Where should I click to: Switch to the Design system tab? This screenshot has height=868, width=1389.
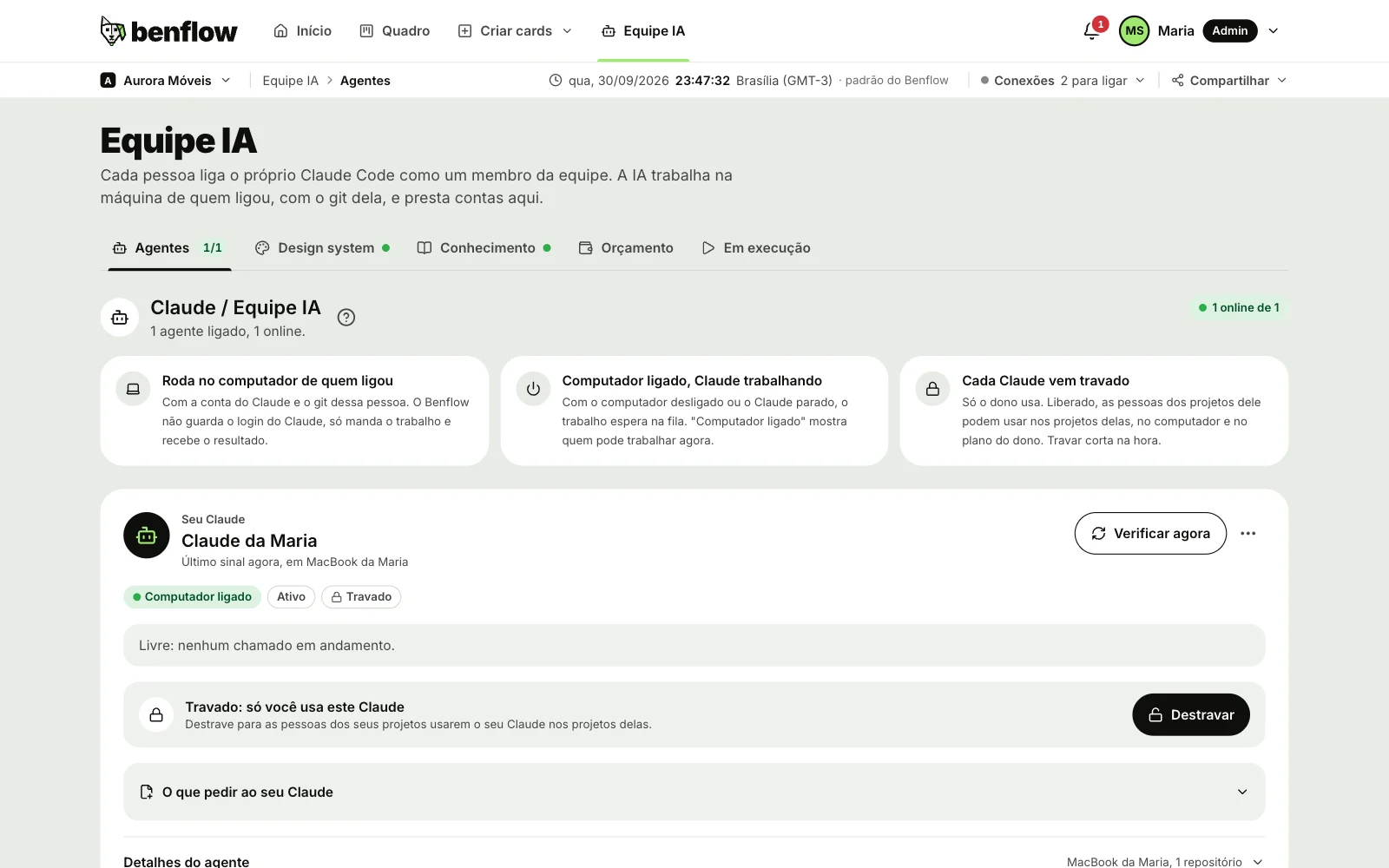click(322, 248)
